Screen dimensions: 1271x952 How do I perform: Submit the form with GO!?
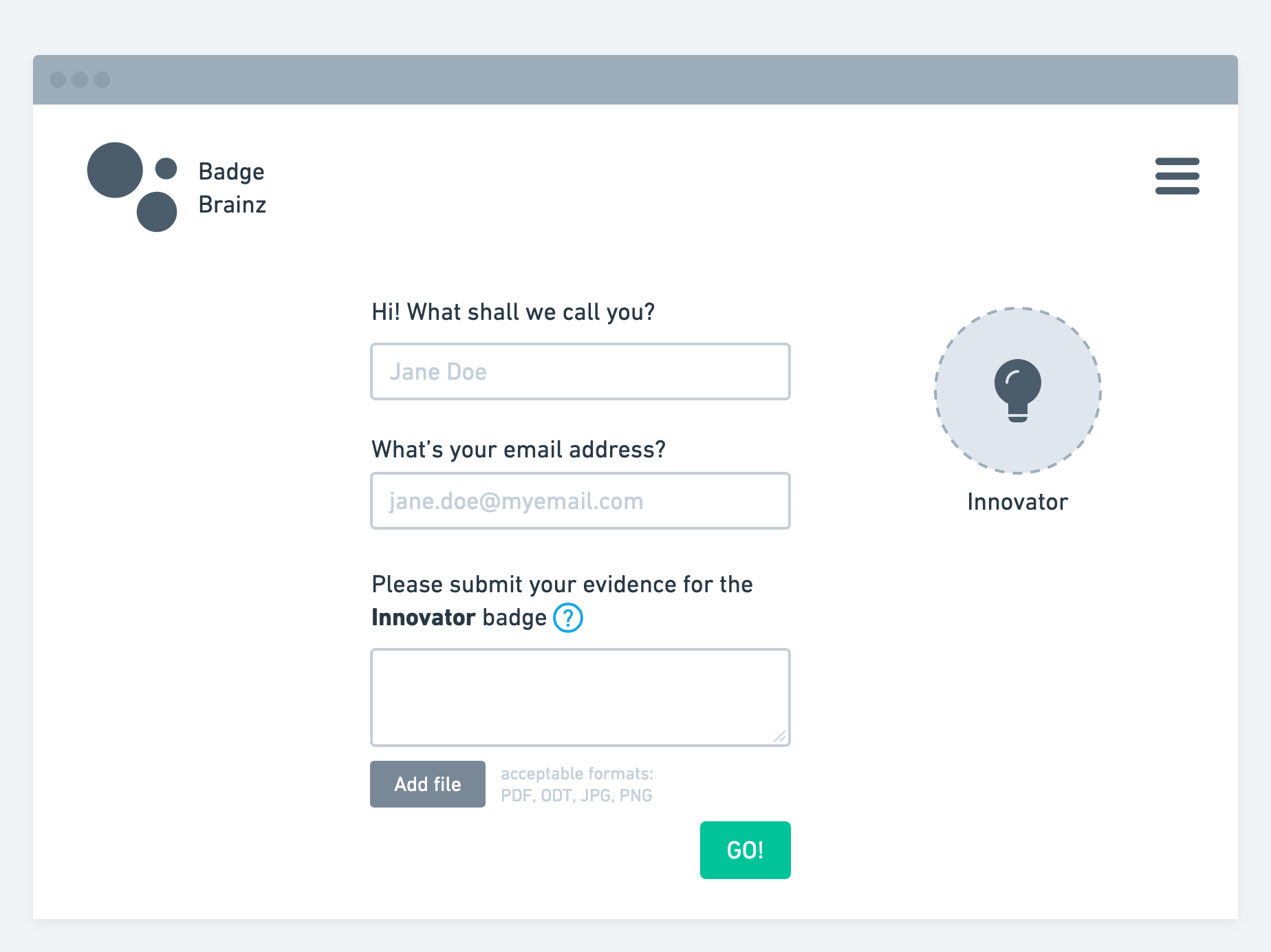(745, 850)
